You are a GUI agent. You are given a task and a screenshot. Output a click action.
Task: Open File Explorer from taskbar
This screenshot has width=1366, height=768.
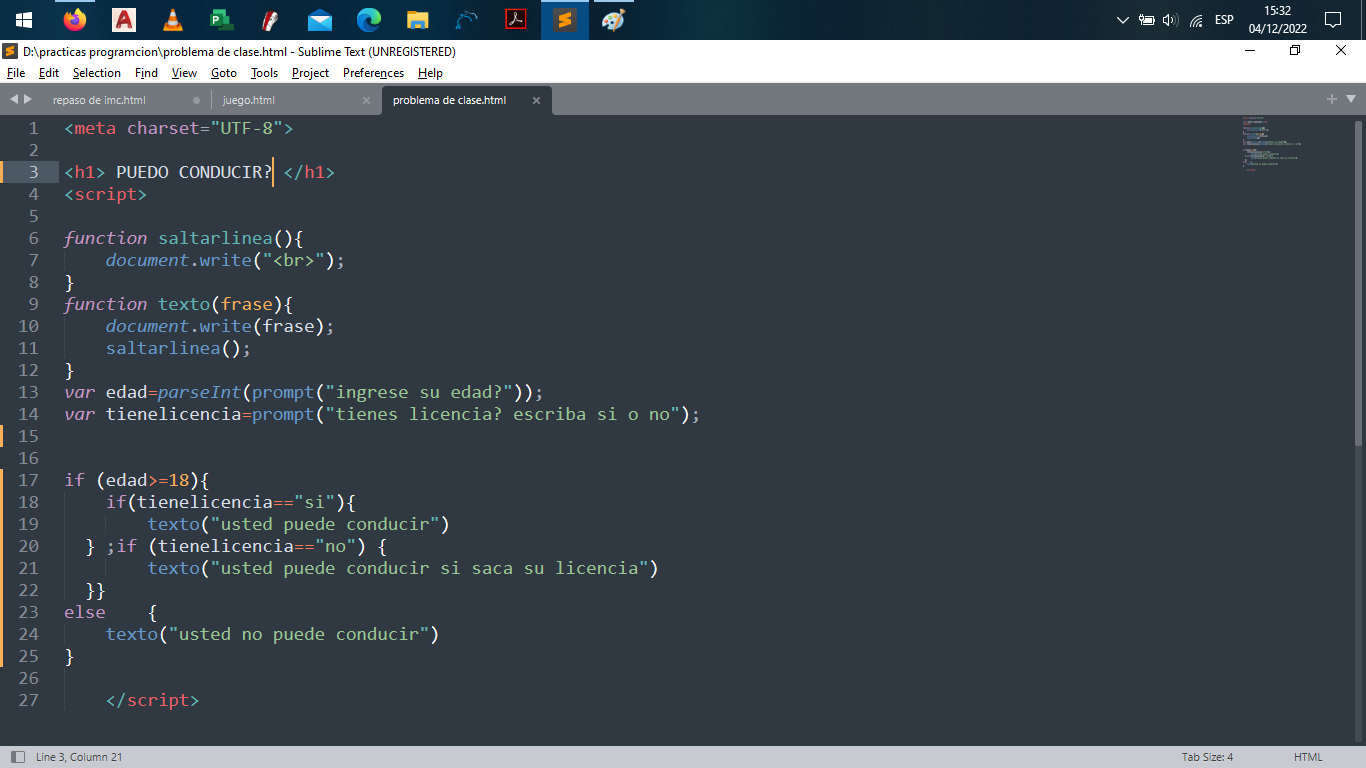[418, 20]
